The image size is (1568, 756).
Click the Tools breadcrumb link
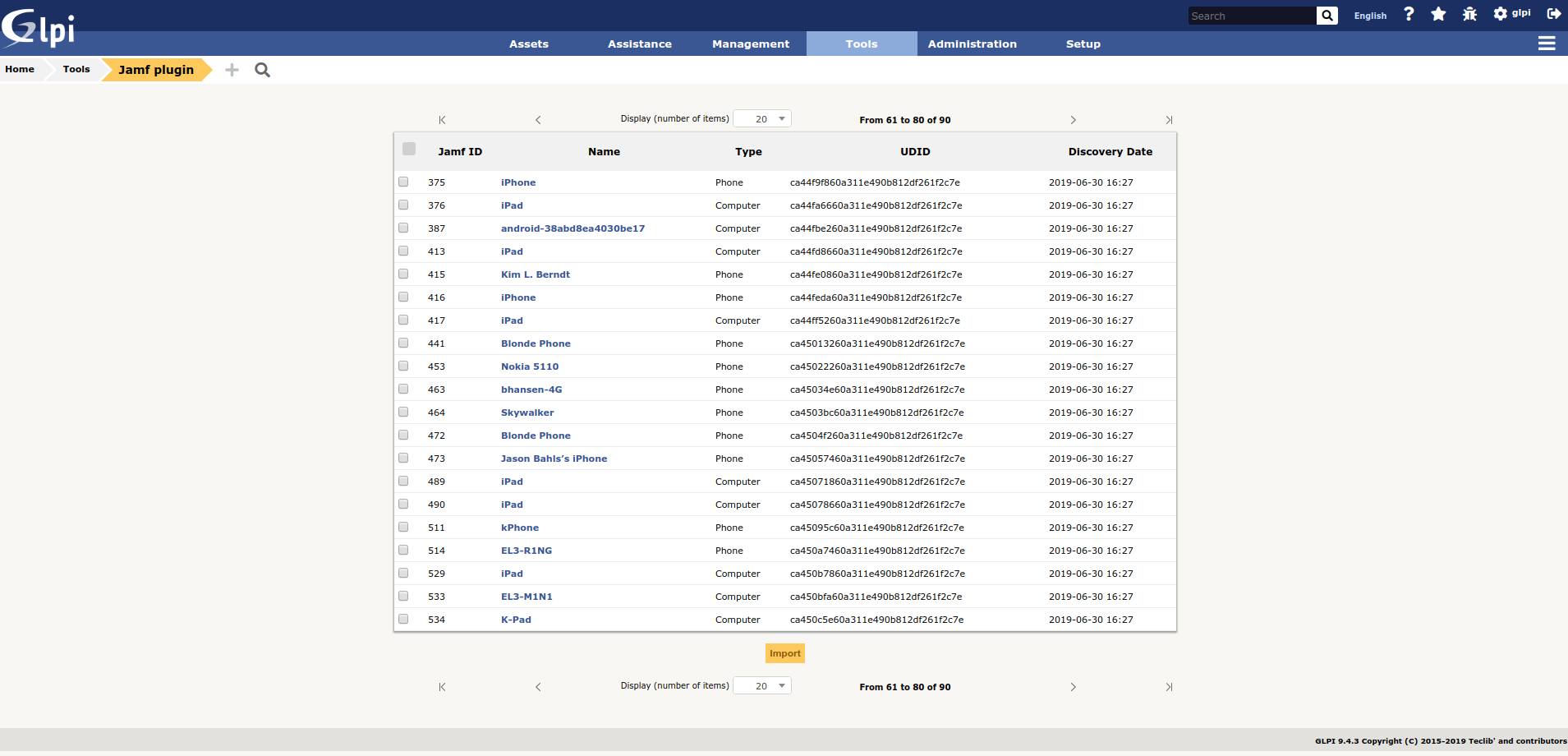76,69
